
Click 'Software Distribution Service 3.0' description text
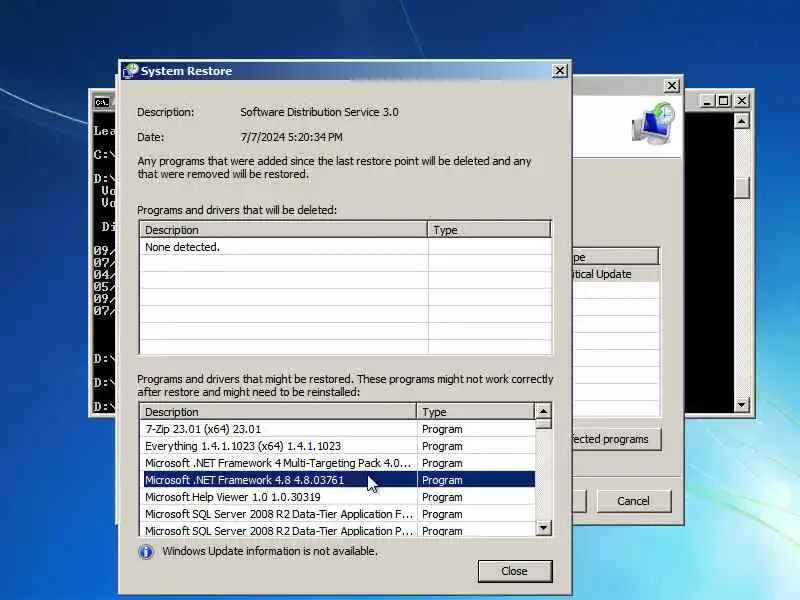[x=319, y=112]
